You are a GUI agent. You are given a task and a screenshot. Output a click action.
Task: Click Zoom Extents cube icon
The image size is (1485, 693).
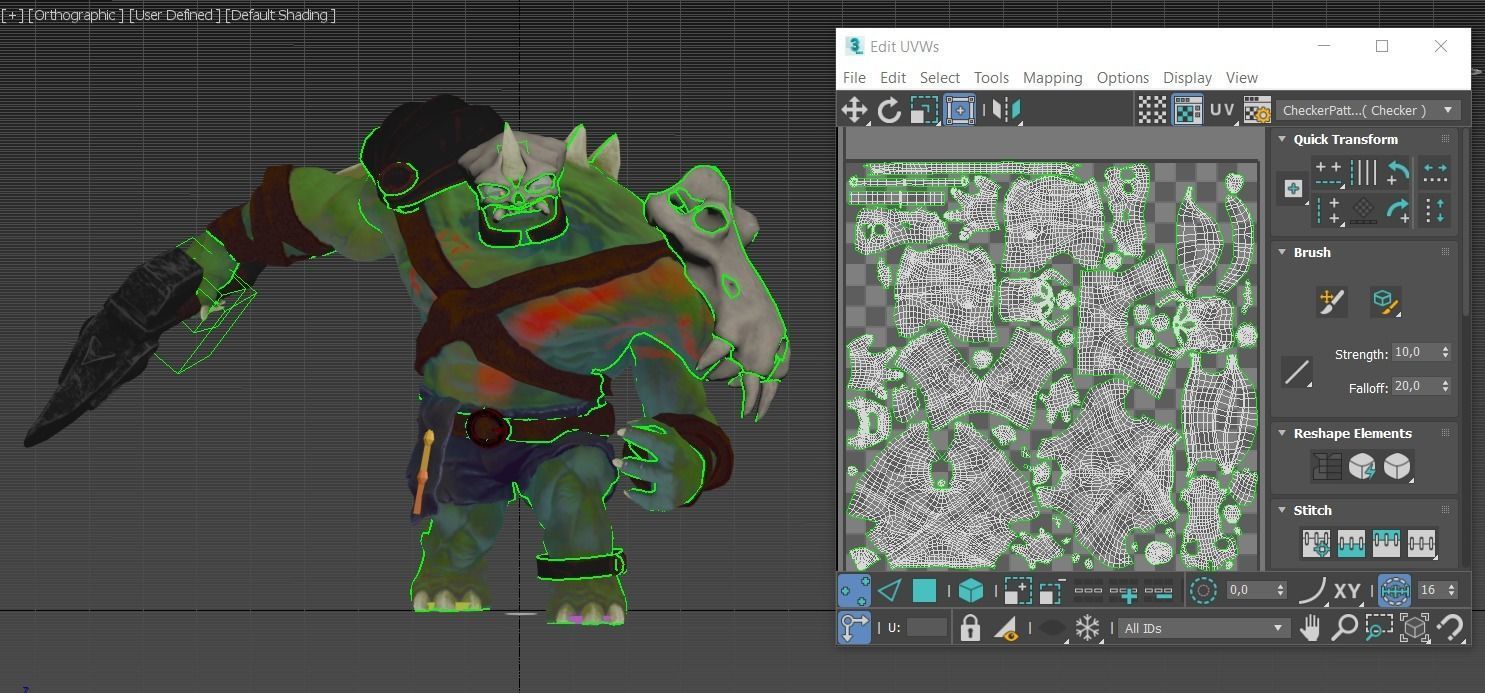click(1414, 628)
